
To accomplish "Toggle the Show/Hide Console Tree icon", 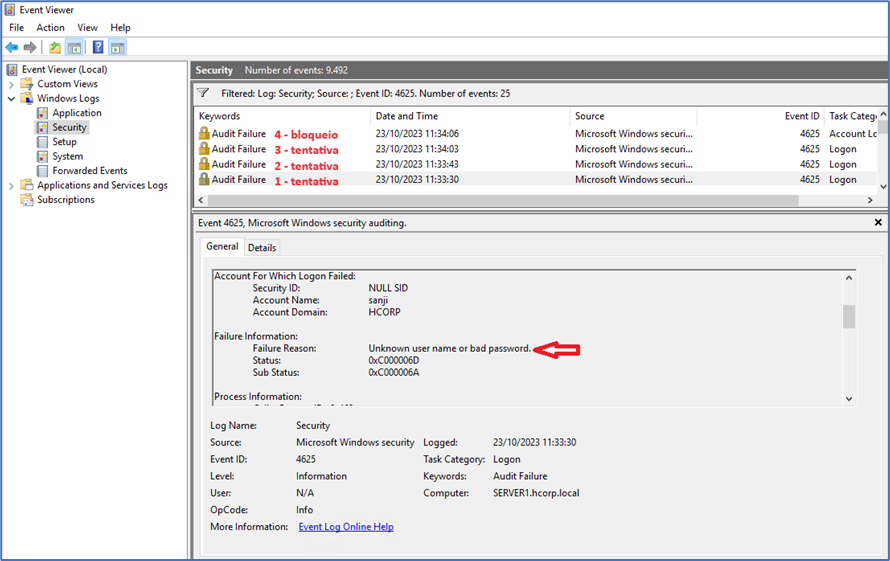I will (74, 47).
